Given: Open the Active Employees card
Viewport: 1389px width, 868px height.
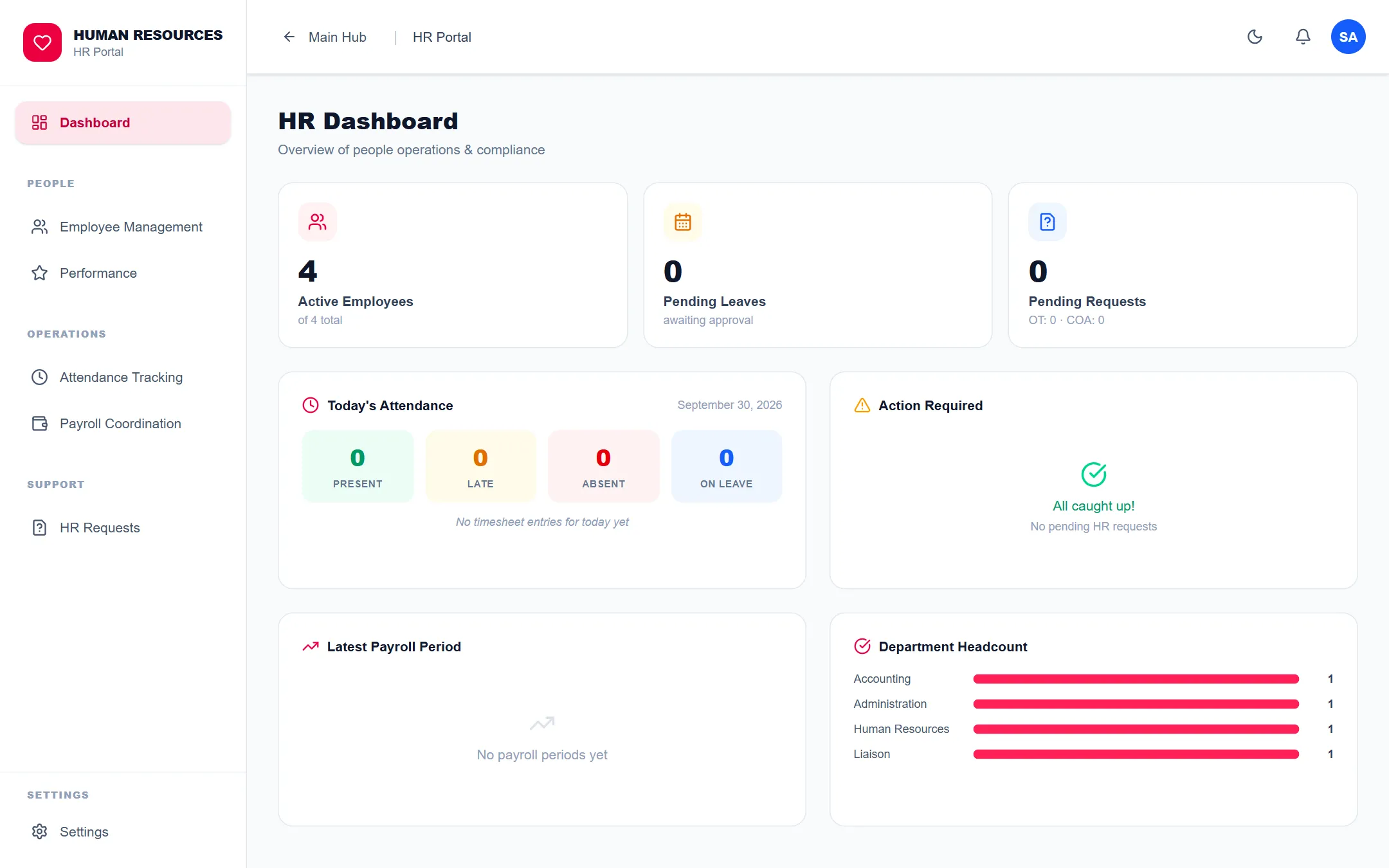Looking at the screenshot, I should (453, 265).
